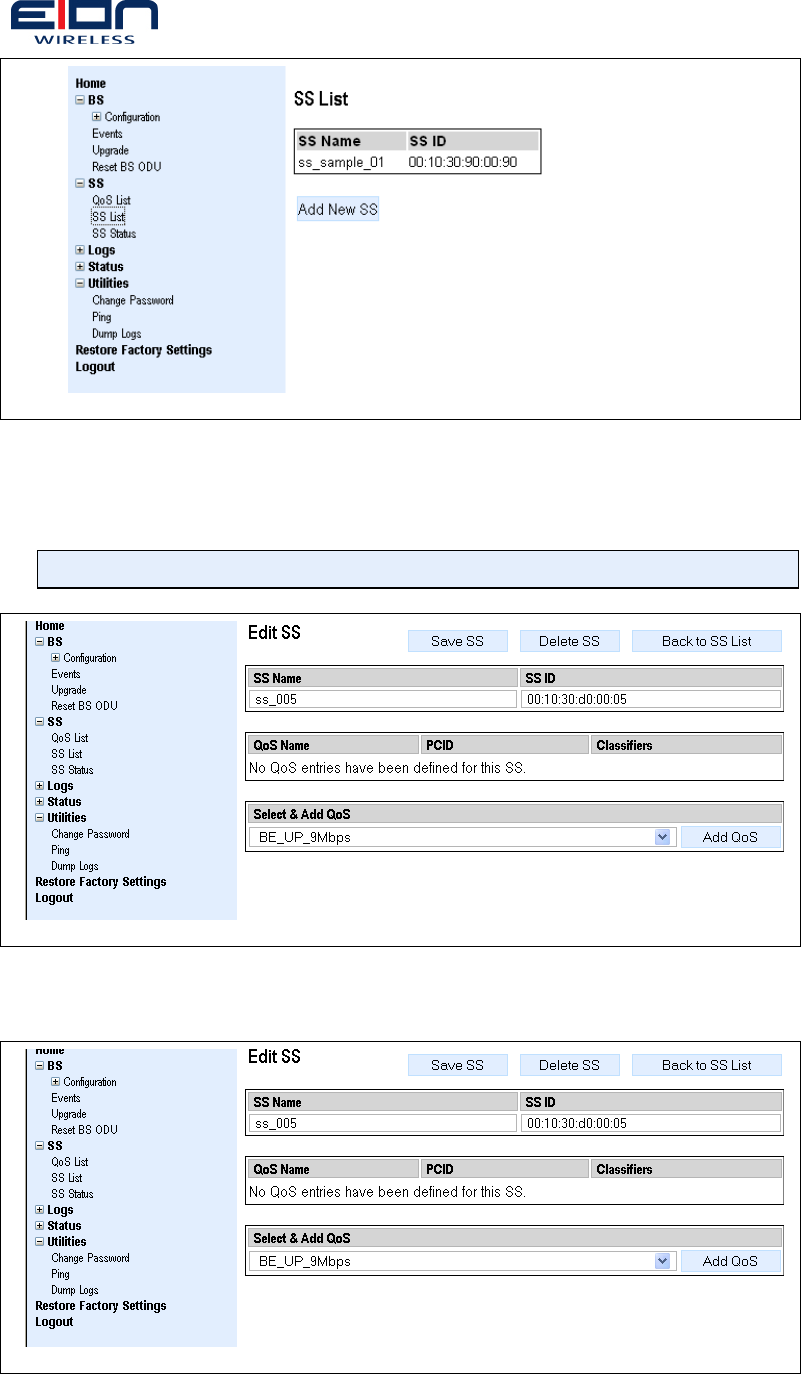Select Reset BS ODU in bottom Edit SS page
The height and width of the screenshot is (1374, 801).
84,1130
